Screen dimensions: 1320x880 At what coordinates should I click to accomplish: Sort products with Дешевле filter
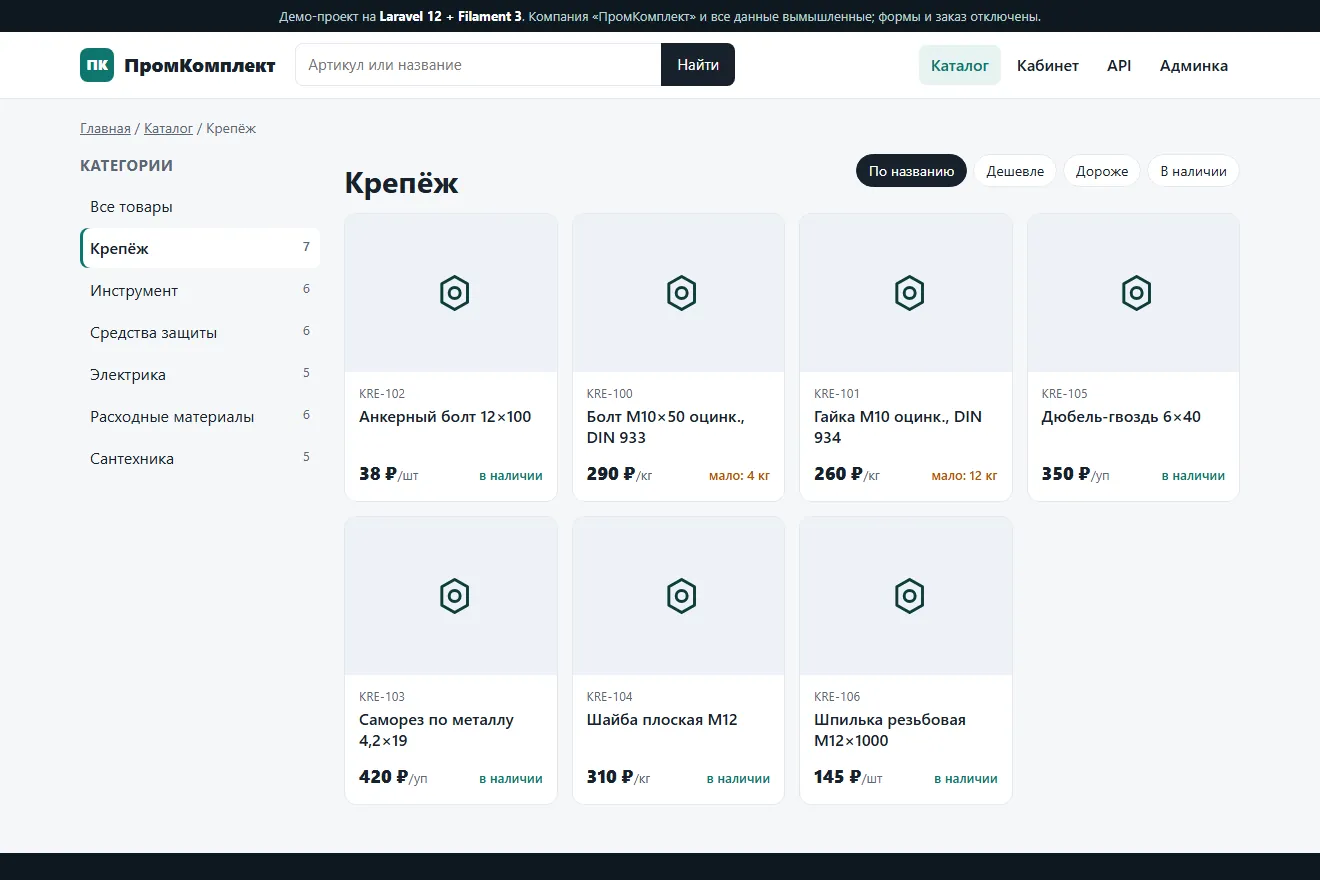pyautogui.click(x=1015, y=171)
